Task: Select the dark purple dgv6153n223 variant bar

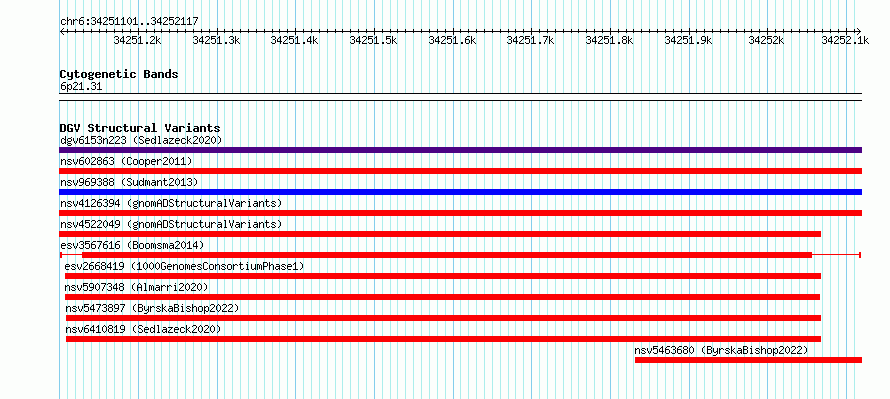Action: (460, 150)
